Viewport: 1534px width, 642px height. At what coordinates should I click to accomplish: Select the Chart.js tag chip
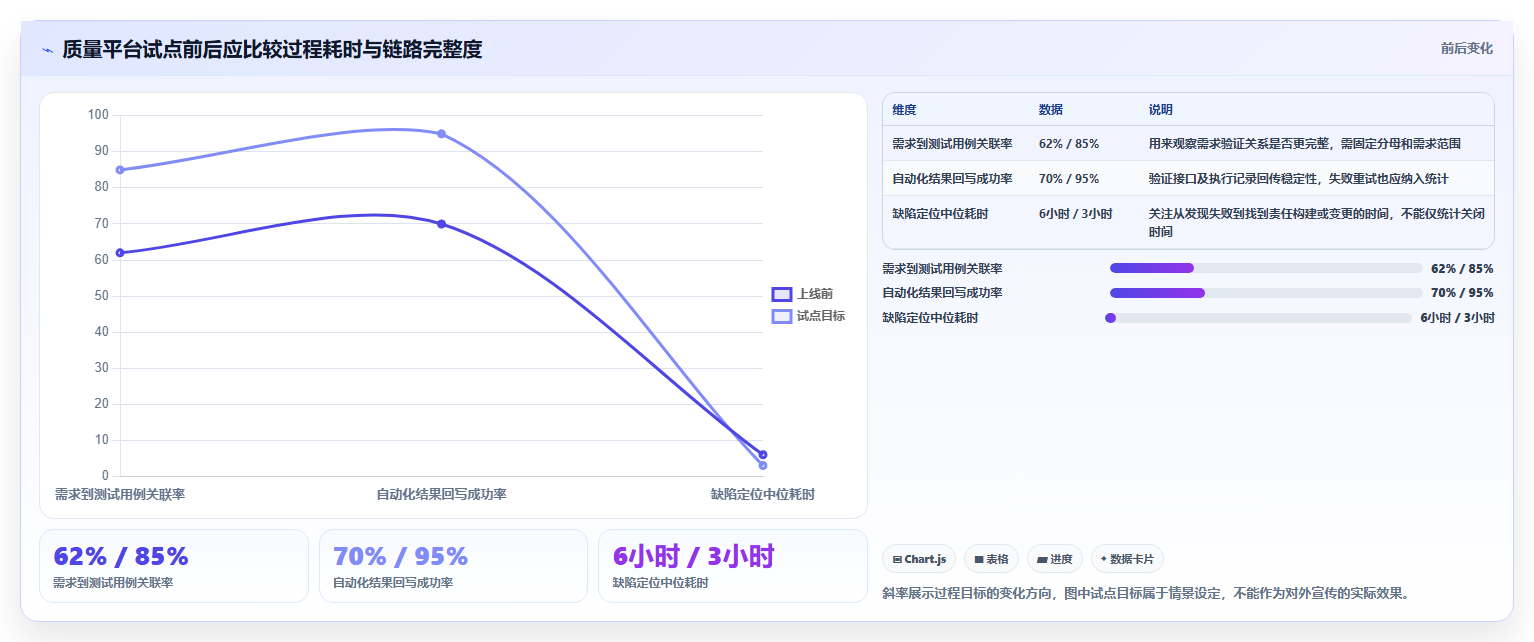919,559
